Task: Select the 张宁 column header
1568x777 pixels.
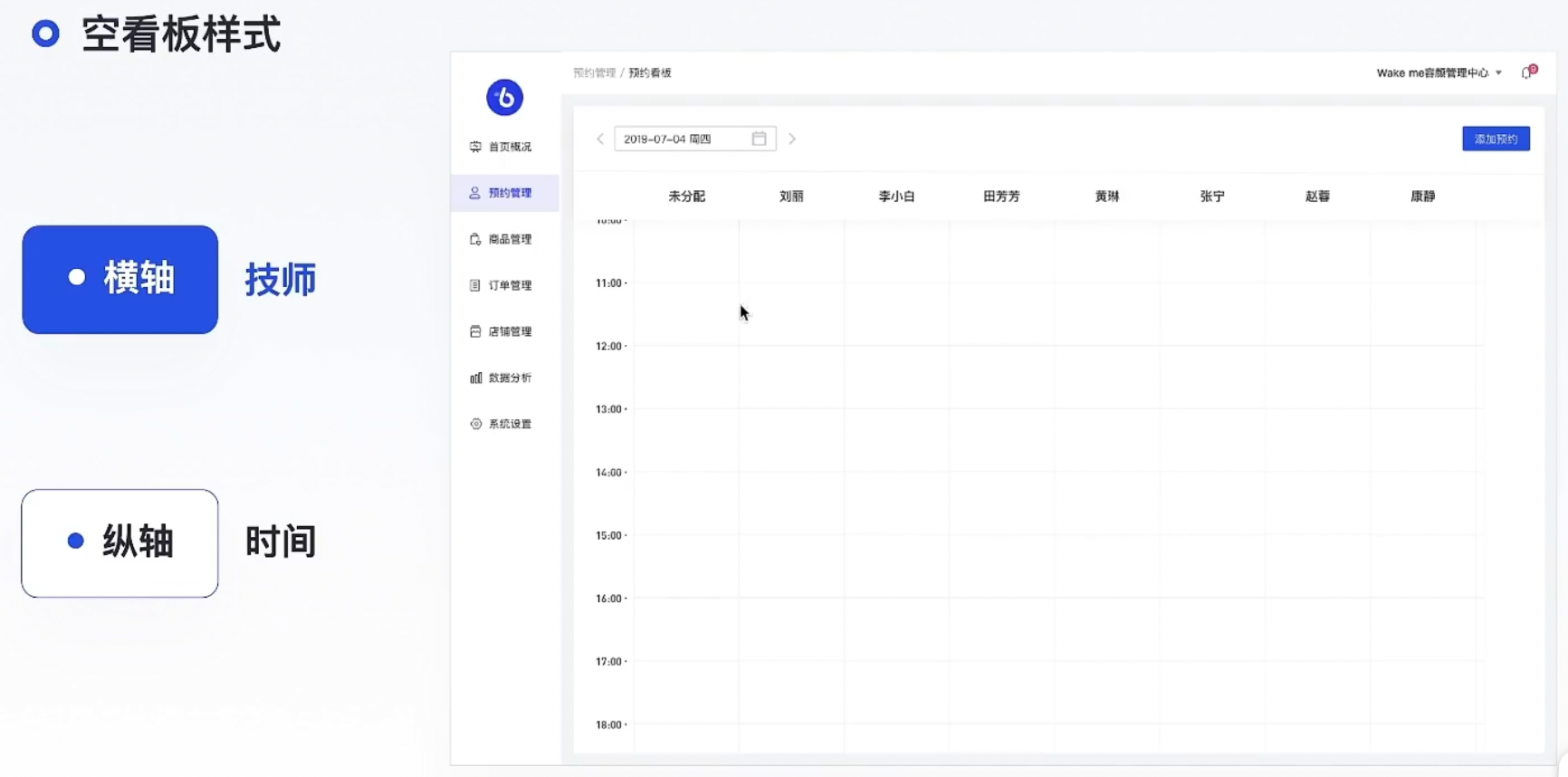Action: point(1212,196)
